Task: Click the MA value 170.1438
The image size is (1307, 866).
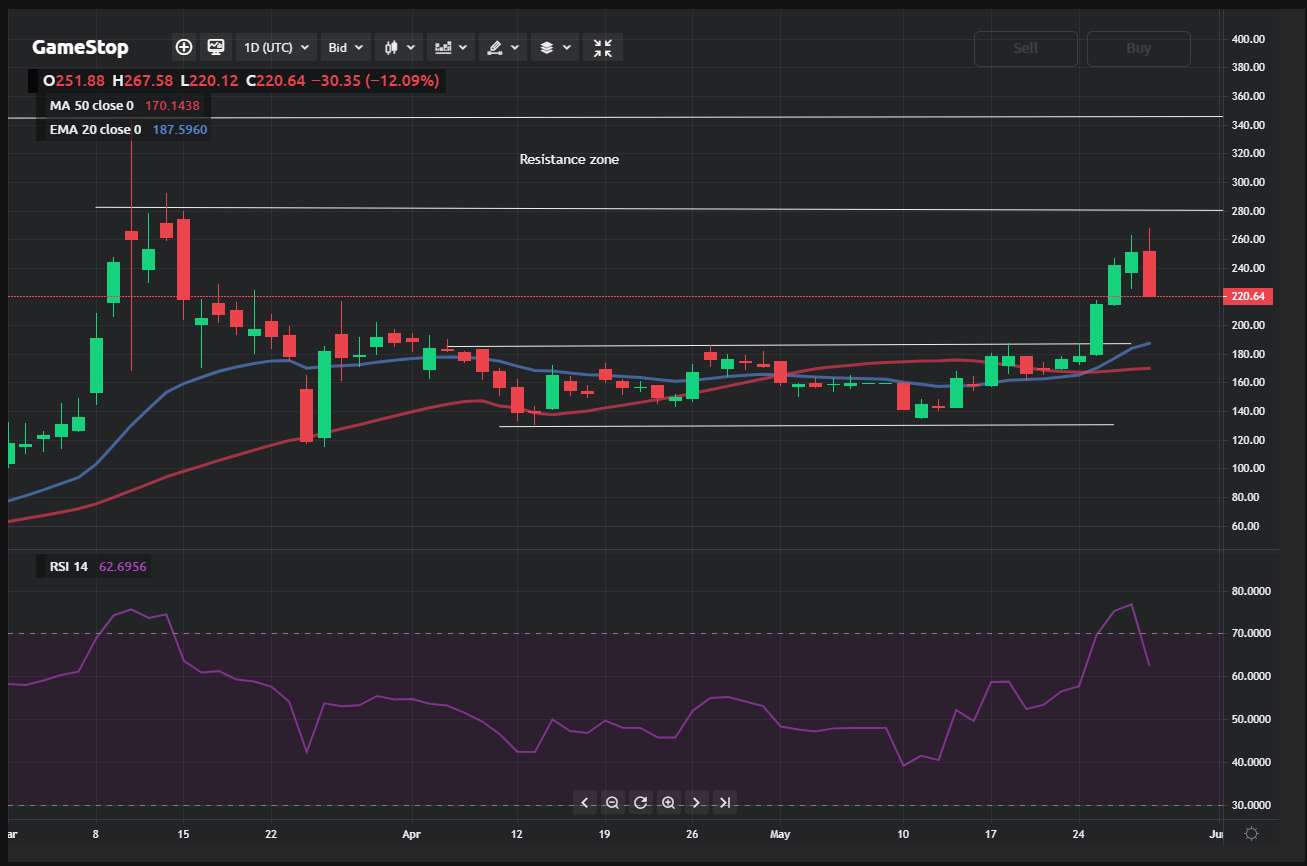Action: 172,105
